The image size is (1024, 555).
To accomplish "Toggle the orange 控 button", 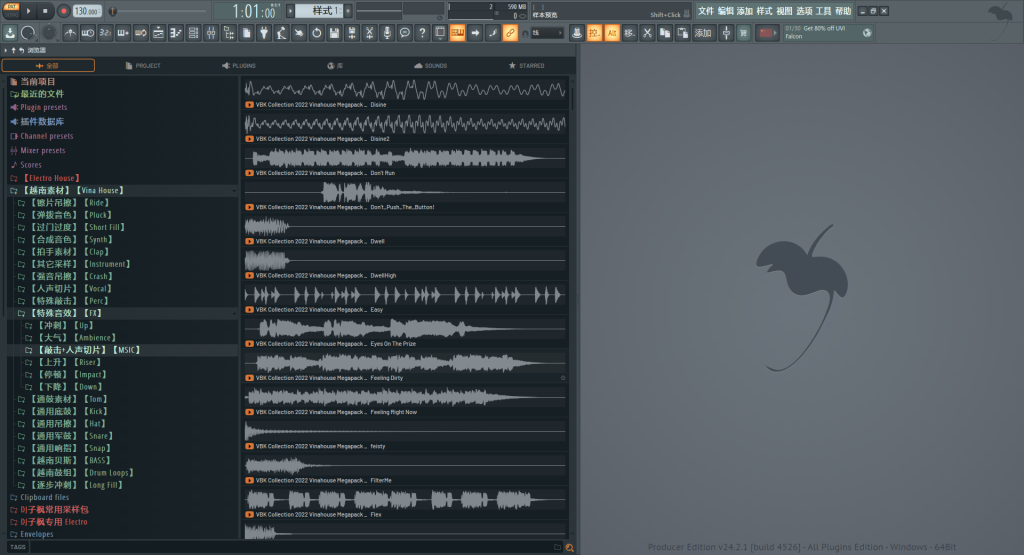I will [594, 33].
